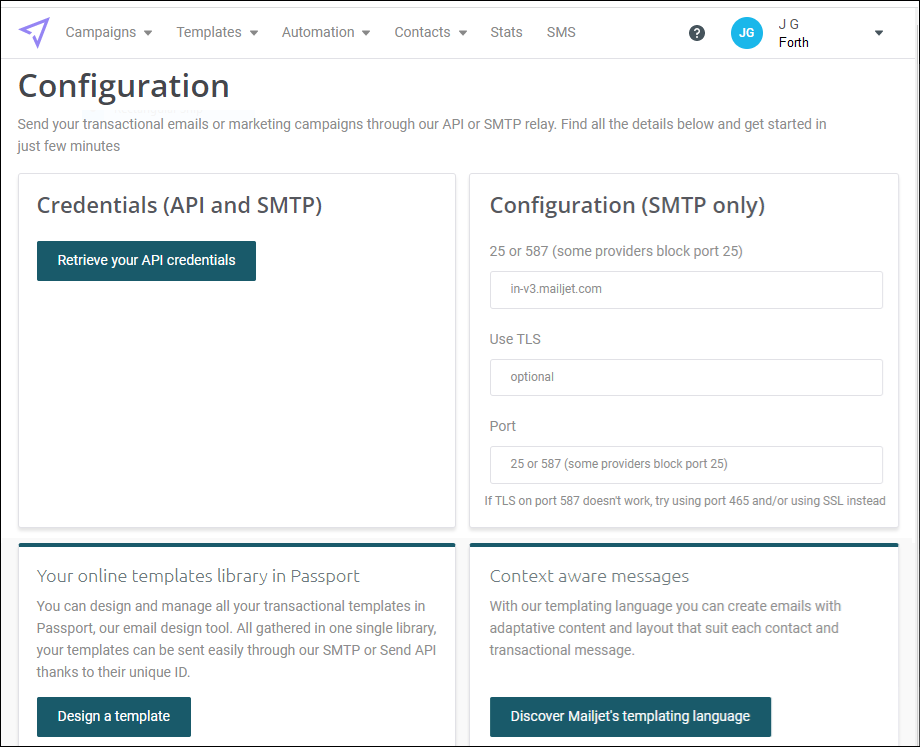Go to the Stats page
920x747 pixels.
point(506,32)
